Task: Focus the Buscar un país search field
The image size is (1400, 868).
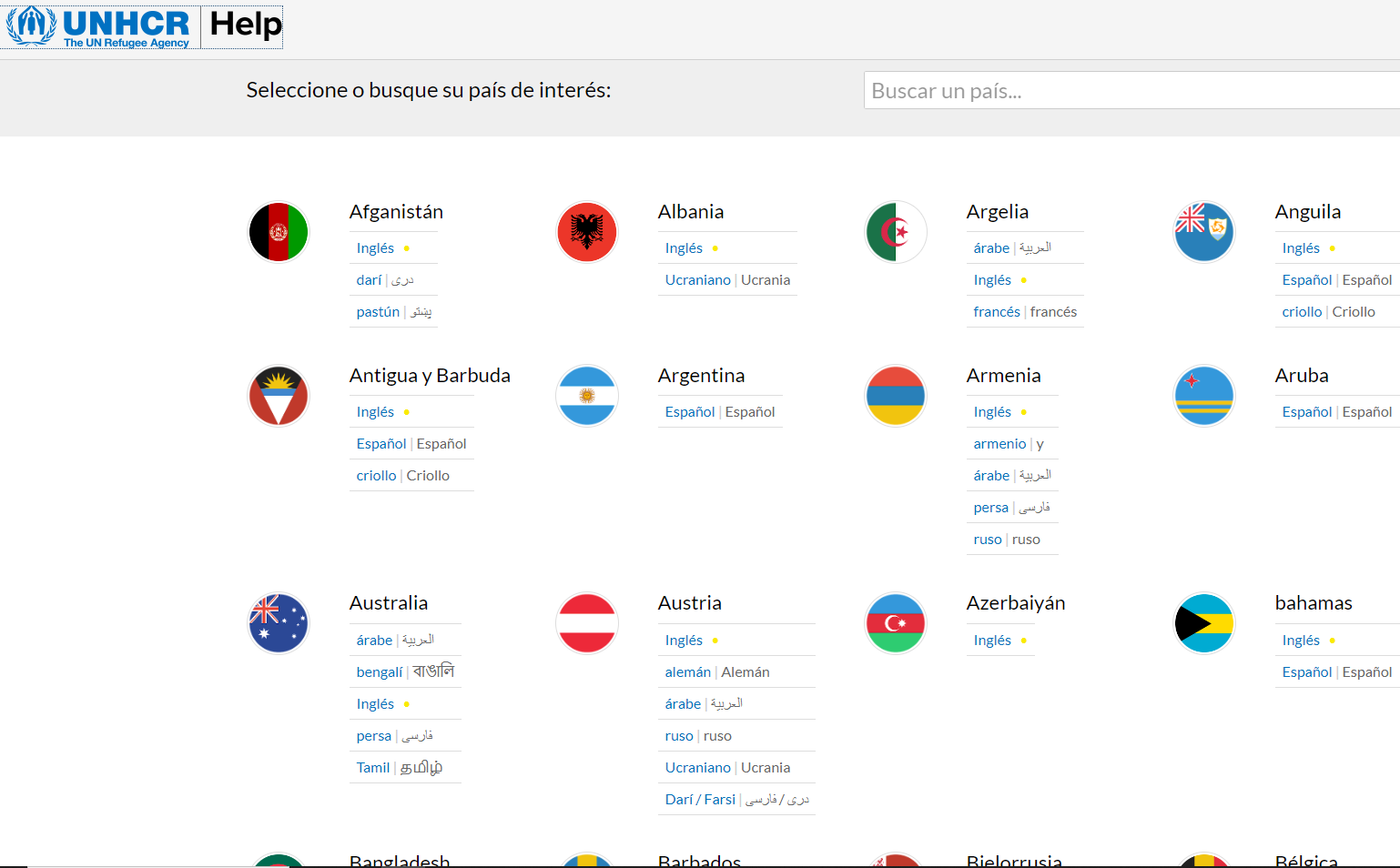Action: pos(1129,91)
